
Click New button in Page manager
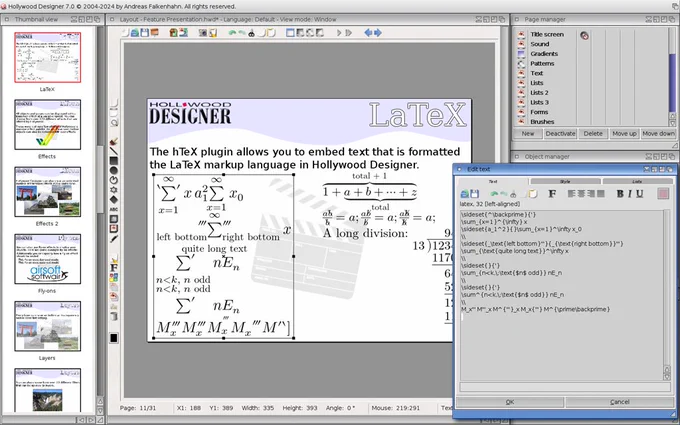point(528,134)
